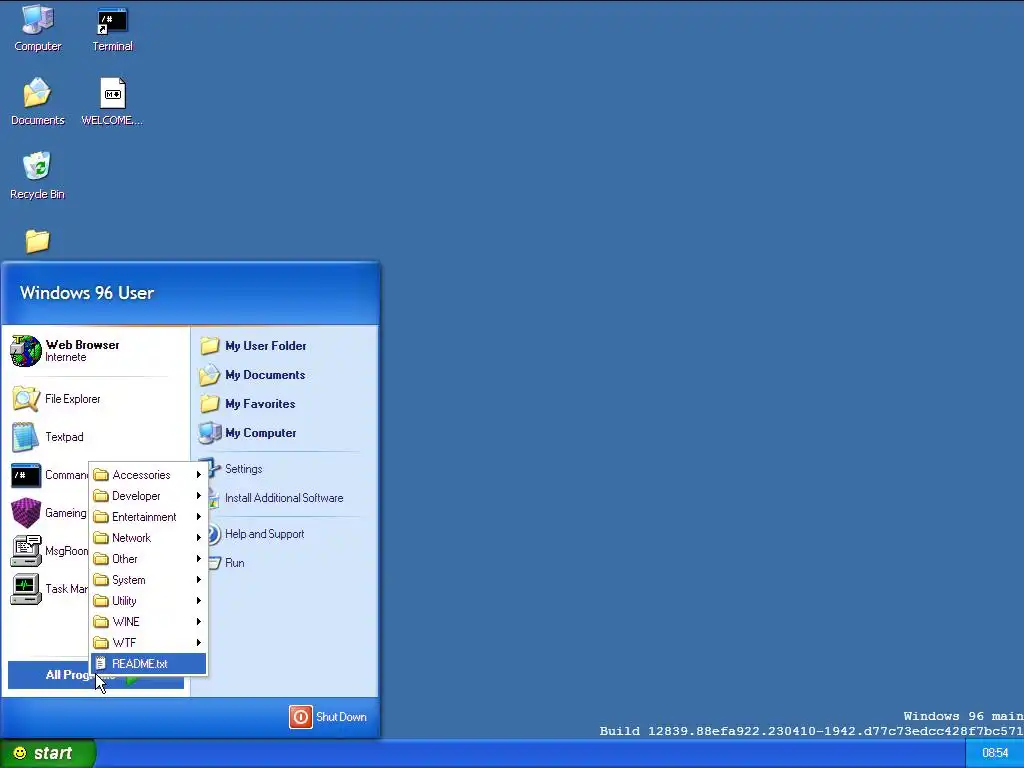Open README.txt in programs menu
The image size is (1024, 768).
[148, 664]
